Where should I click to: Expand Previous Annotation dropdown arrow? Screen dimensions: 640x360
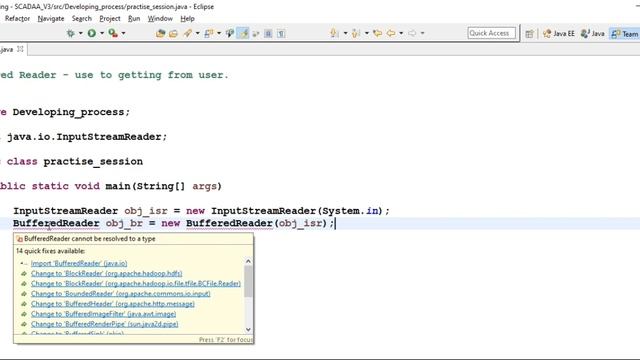point(367,33)
